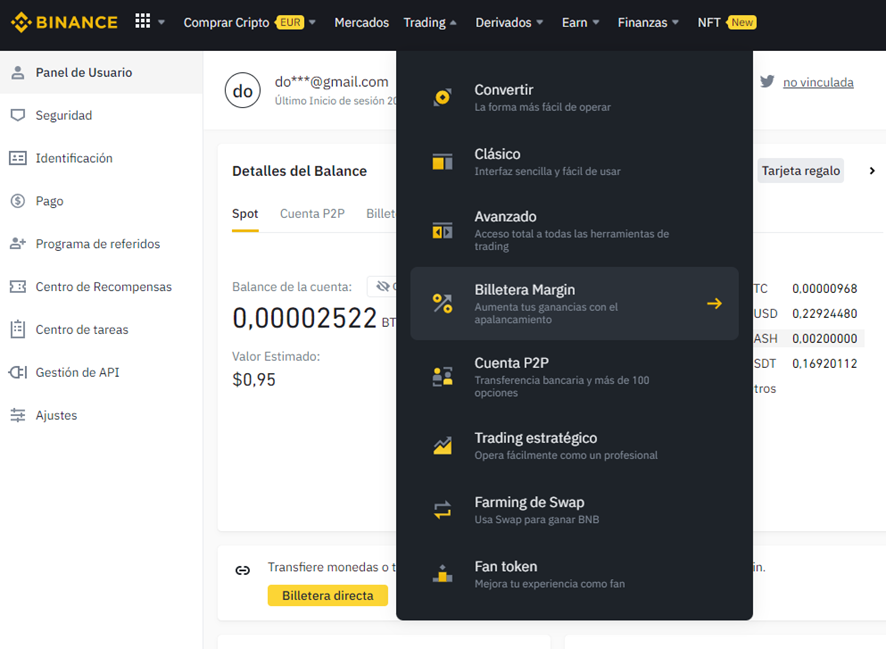The width and height of the screenshot is (886, 649).
Task: Click the account email do***@gmail.com
Action: (332, 82)
